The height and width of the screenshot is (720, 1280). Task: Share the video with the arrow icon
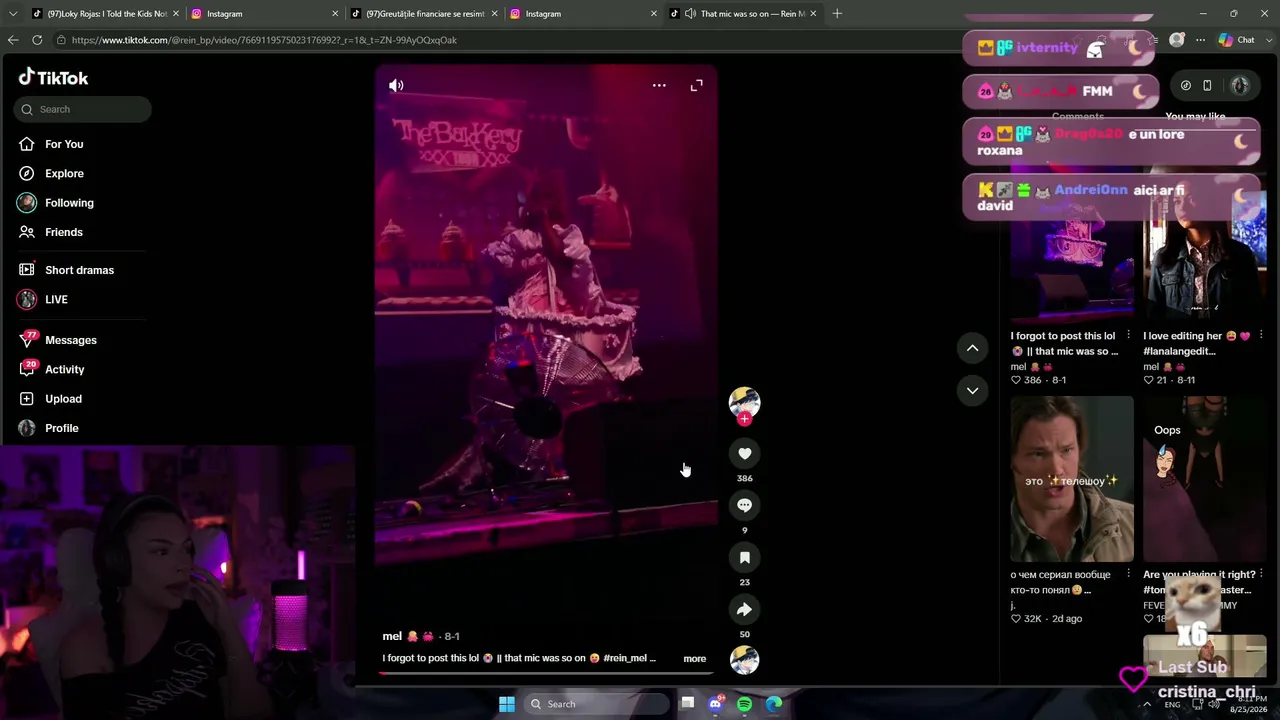pos(744,609)
